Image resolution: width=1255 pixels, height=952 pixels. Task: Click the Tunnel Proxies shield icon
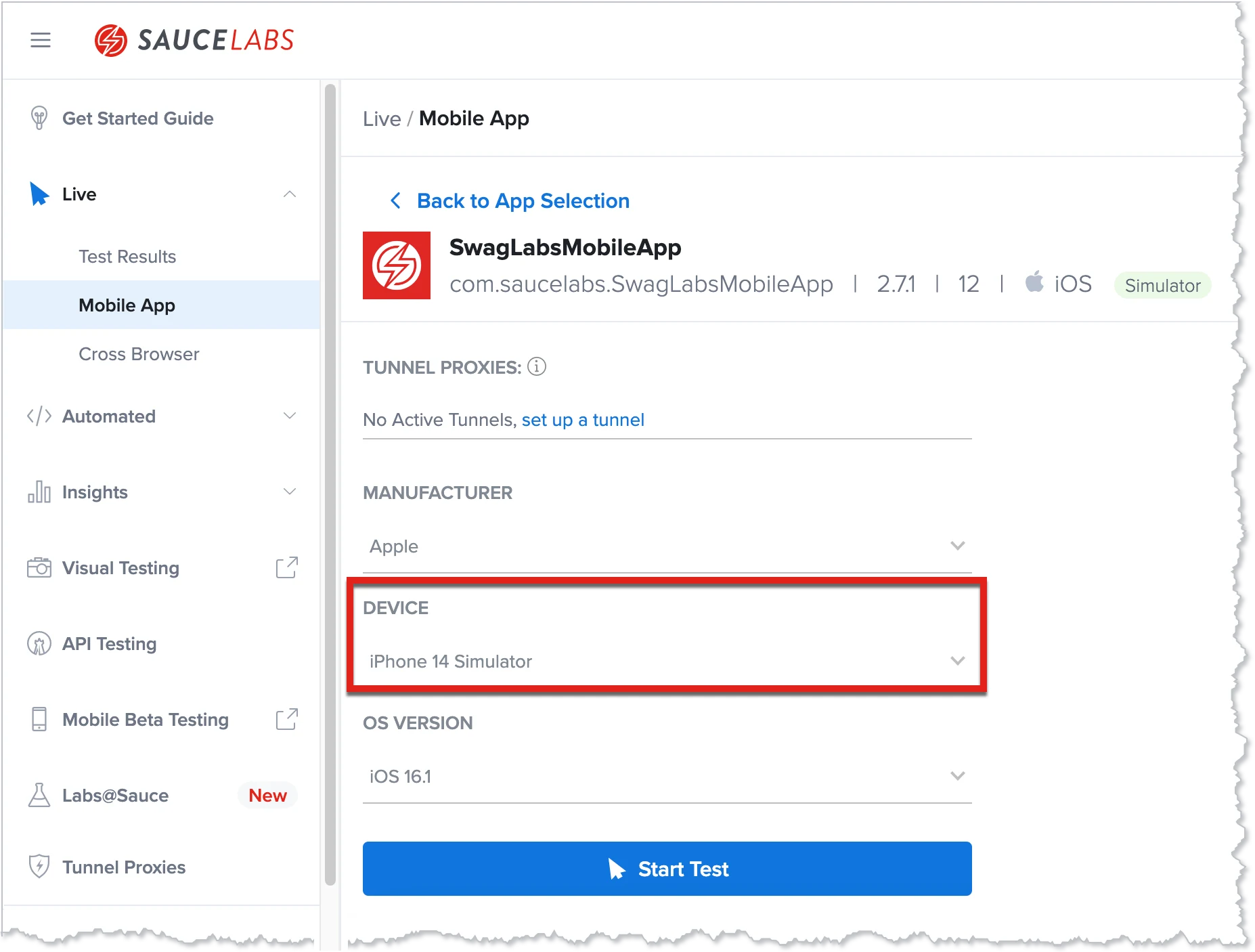tap(39, 867)
